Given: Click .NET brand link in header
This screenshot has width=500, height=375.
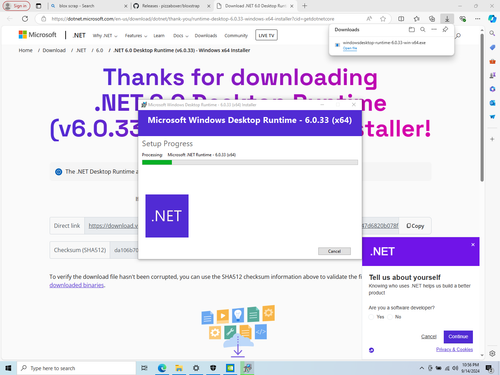Looking at the screenshot, I should point(79,35).
